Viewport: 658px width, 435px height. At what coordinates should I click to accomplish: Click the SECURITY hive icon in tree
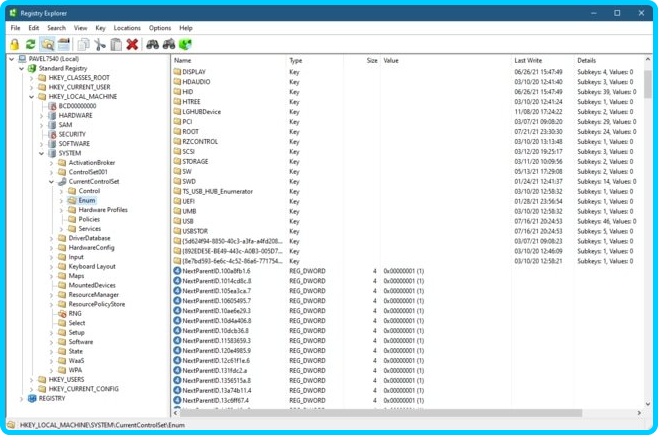coord(52,134)
